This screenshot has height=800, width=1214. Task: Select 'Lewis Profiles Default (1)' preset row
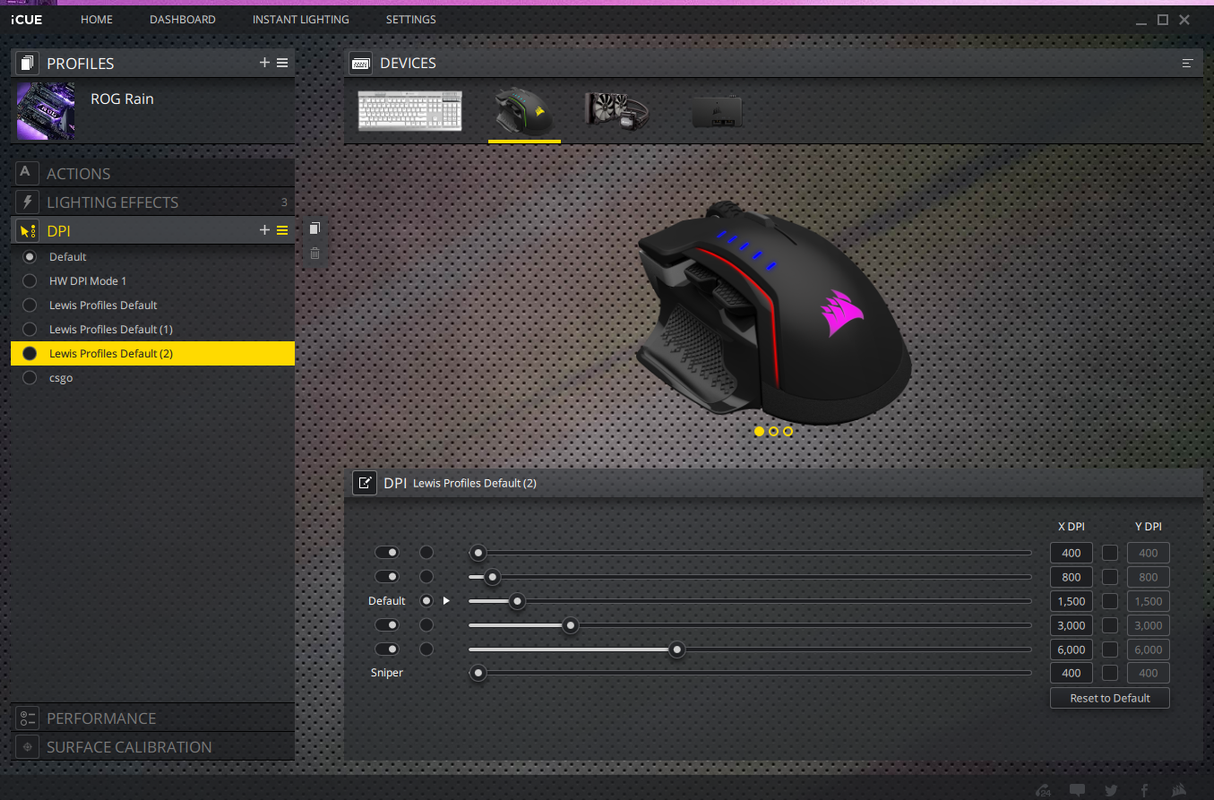click(x=153, y=329)
